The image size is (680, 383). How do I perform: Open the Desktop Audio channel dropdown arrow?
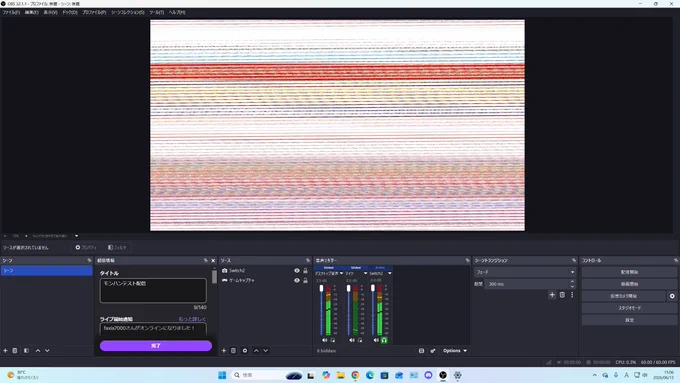[341, 273]
